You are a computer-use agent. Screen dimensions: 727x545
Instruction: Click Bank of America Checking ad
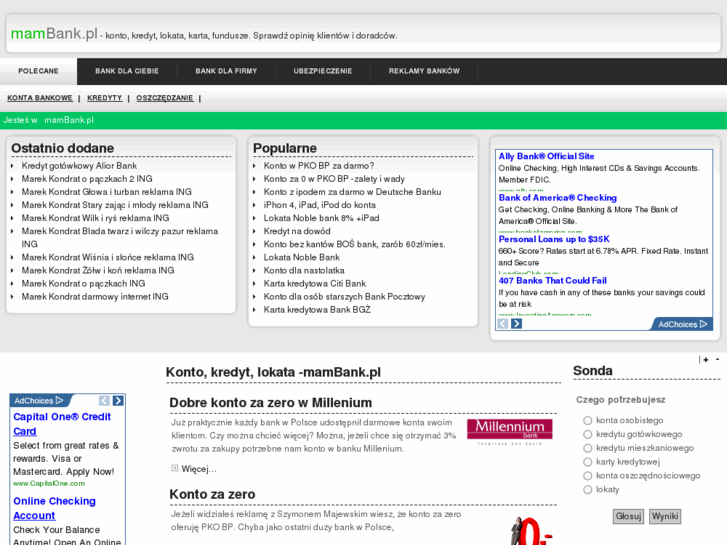[x=557, y=198]
